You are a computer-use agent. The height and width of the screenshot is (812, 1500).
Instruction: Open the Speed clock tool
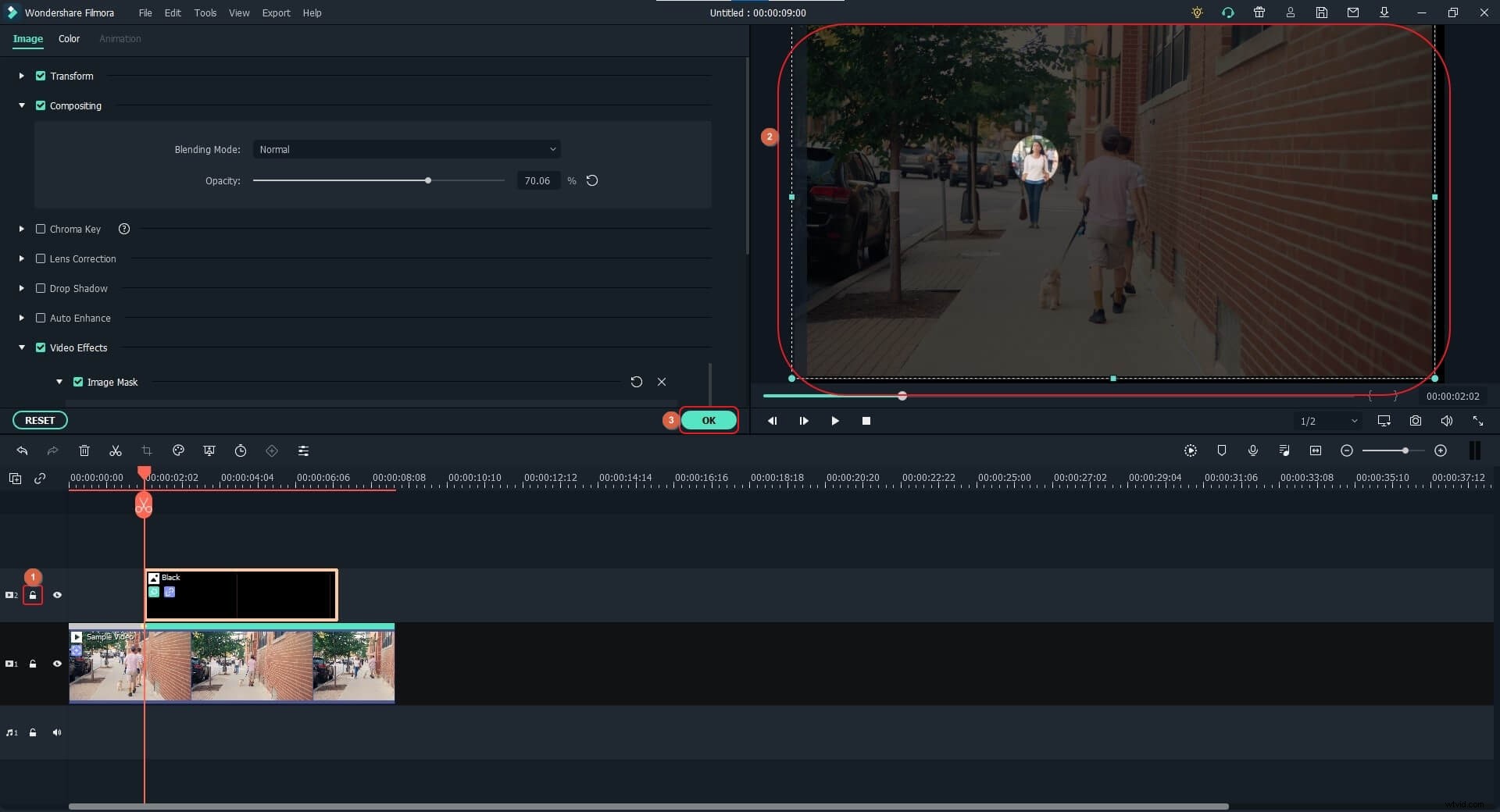tap(241, 451)
